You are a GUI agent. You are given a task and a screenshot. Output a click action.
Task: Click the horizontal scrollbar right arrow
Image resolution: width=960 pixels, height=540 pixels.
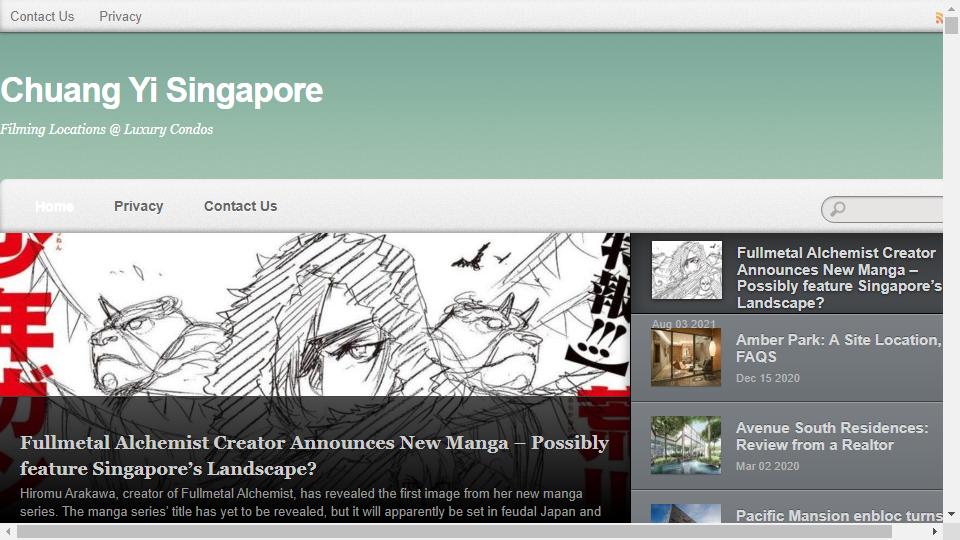[x=934, y=531]
